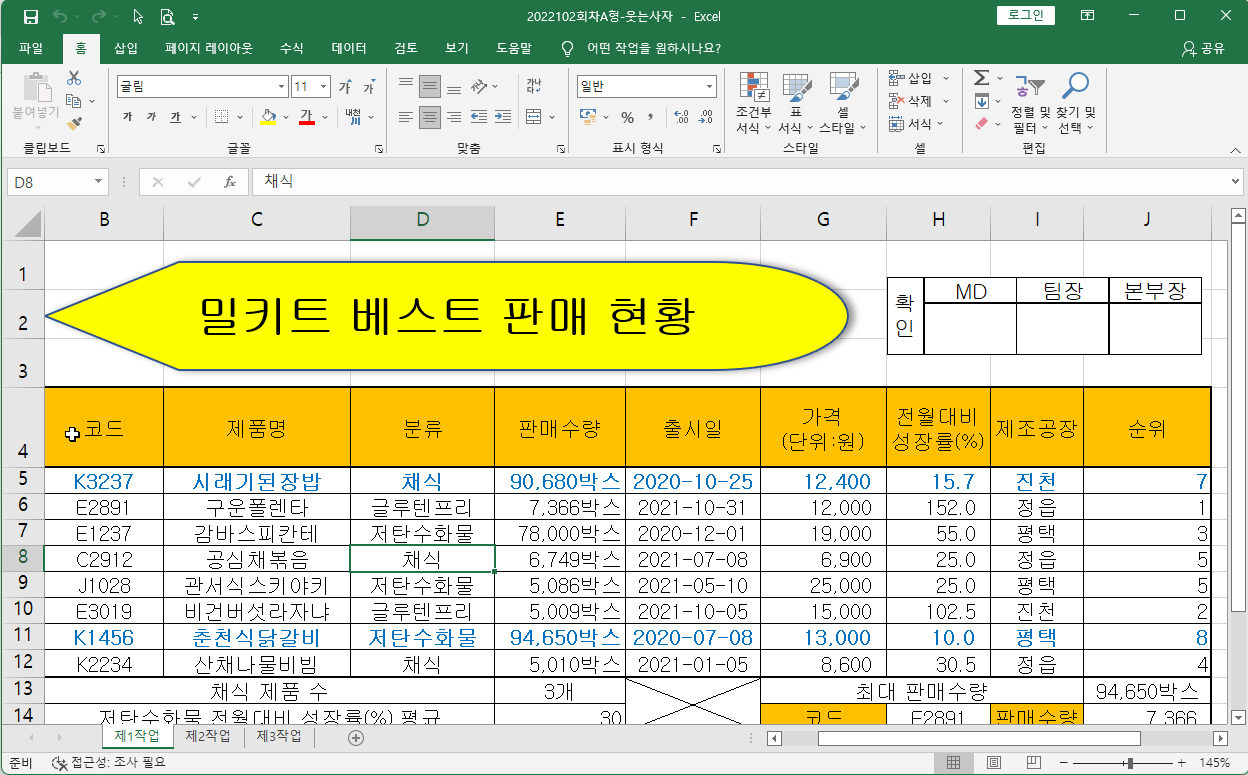The image size is (1248, 775).
Task: Apply comma style format
Action: pos(651,117)
